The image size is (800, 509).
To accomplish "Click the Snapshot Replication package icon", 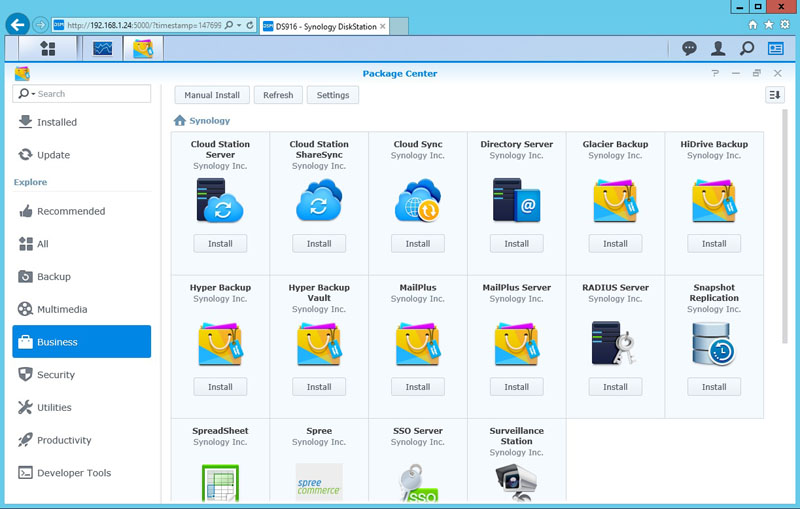I will [x=713, y=344].
